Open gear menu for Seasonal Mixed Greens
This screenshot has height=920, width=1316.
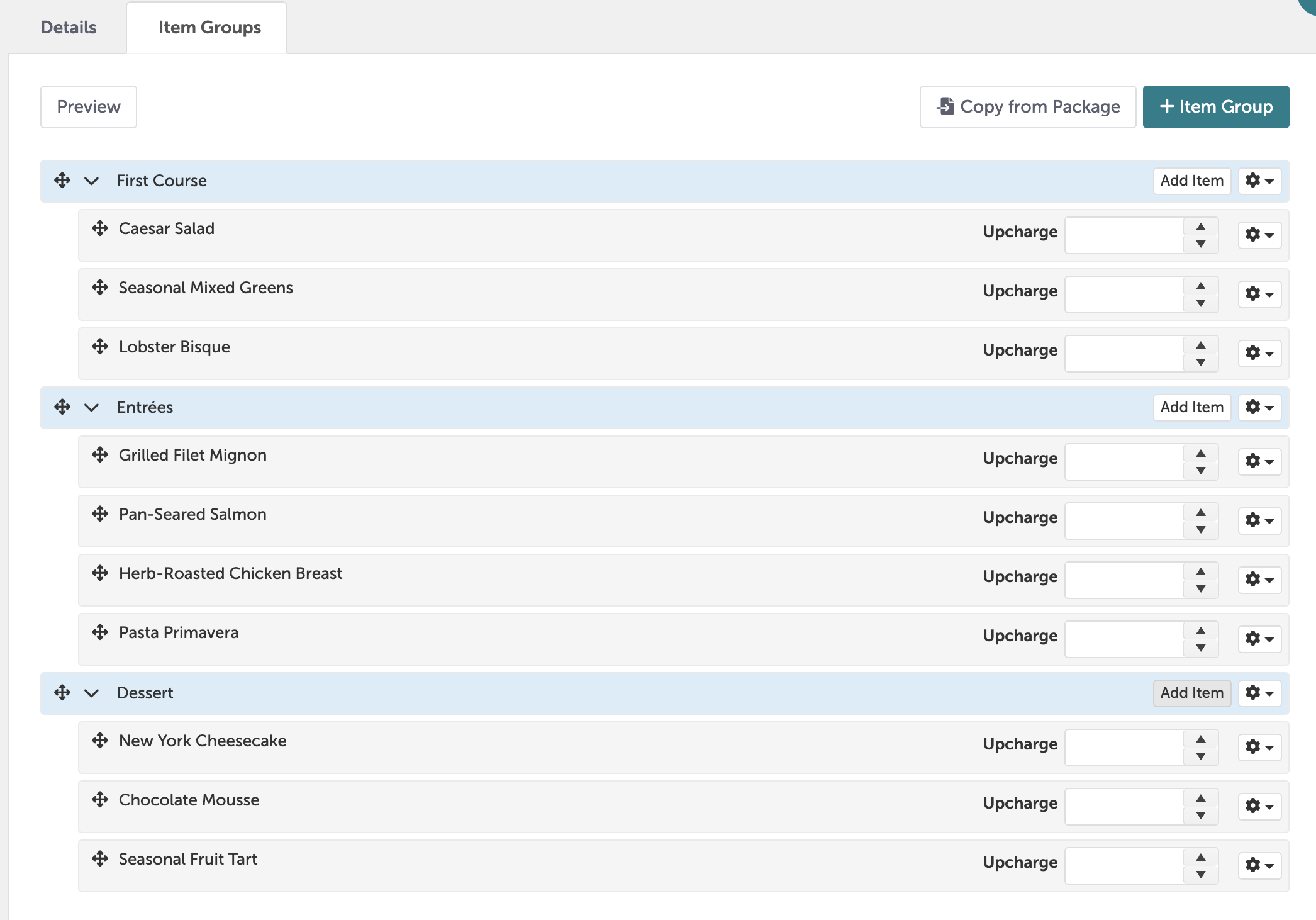click(x=1259, y=294)
